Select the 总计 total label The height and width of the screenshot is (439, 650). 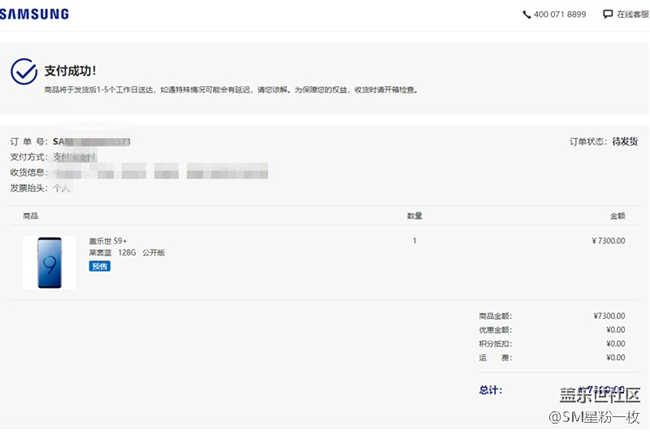pyautogui.click(x=490, y=390)
